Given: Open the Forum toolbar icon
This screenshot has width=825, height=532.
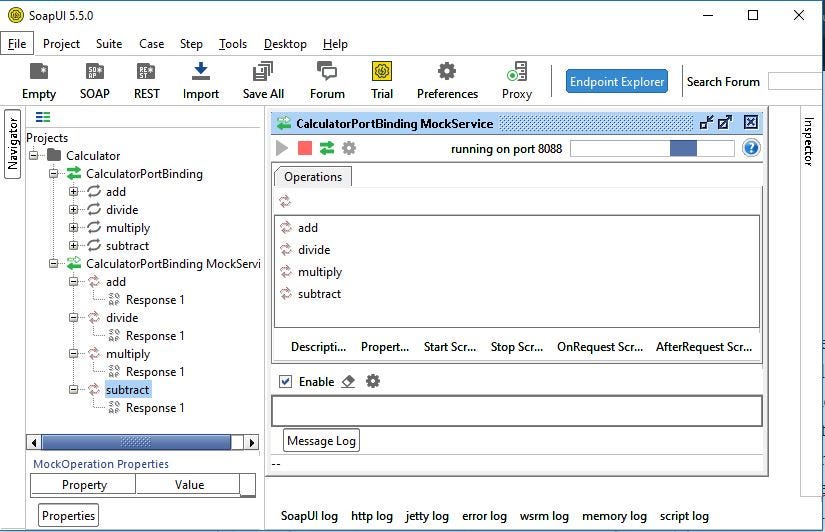Looking at the screenshot, I should [x=327, y=82].
